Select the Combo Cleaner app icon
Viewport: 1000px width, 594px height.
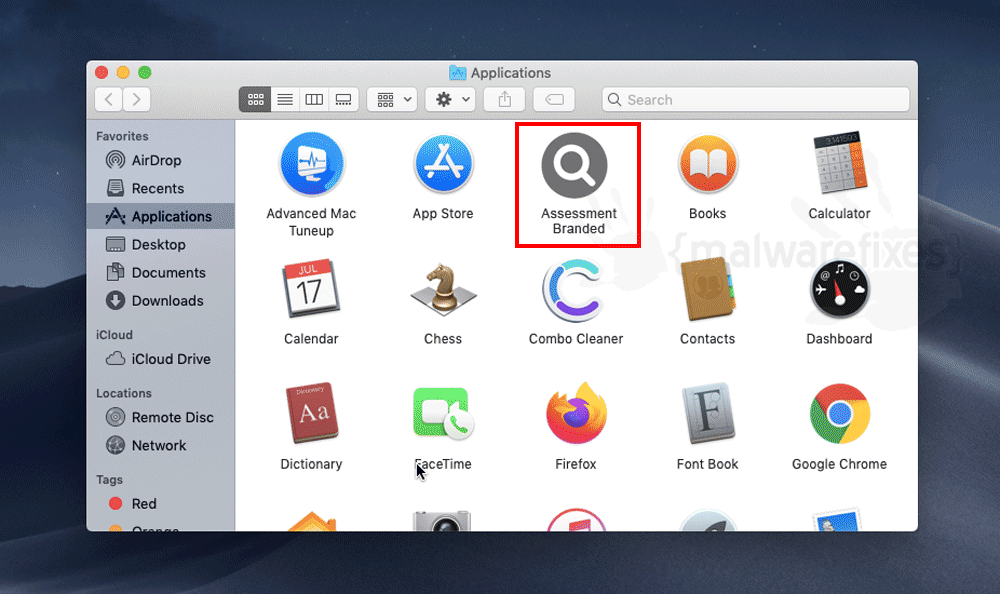575,290
